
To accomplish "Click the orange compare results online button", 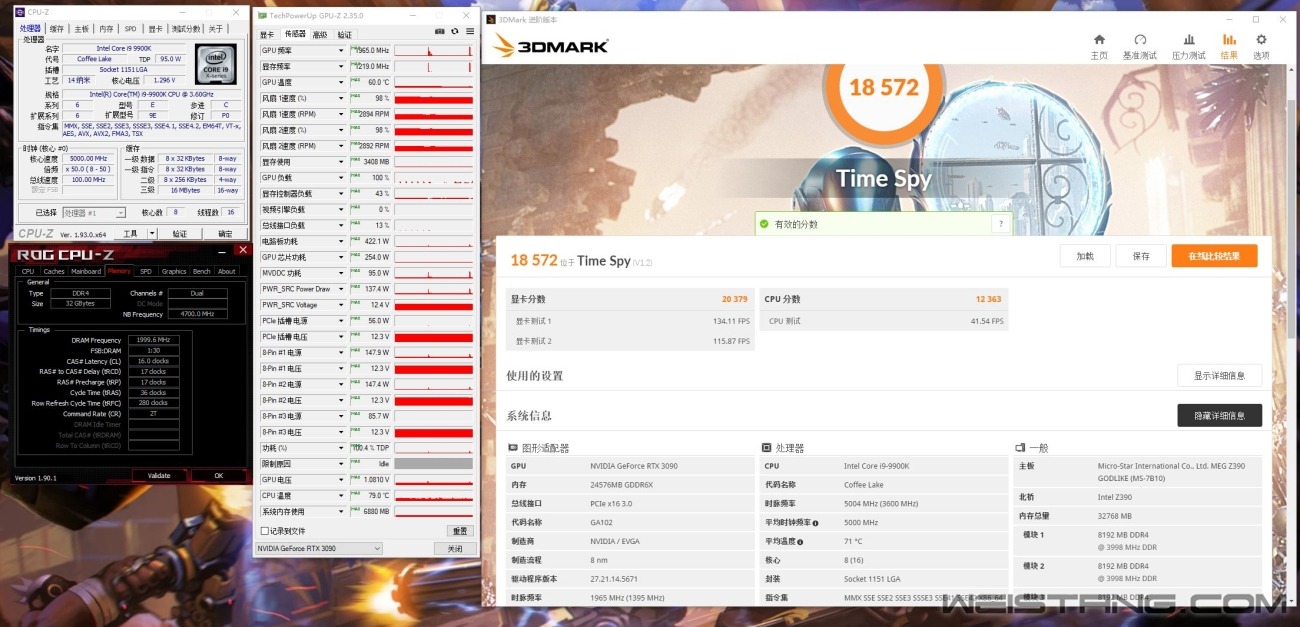I will (1214, 256).
